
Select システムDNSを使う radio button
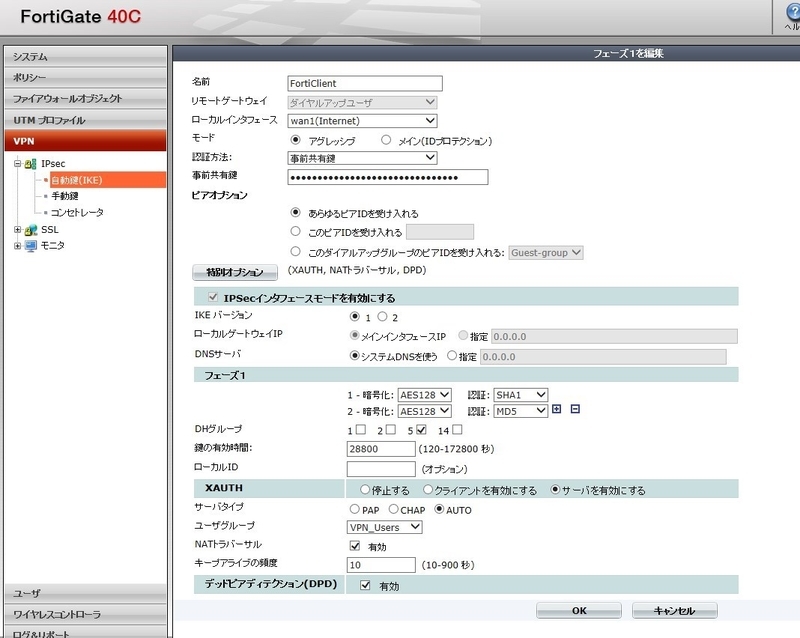pyautogui.click(x=354, y=355)
